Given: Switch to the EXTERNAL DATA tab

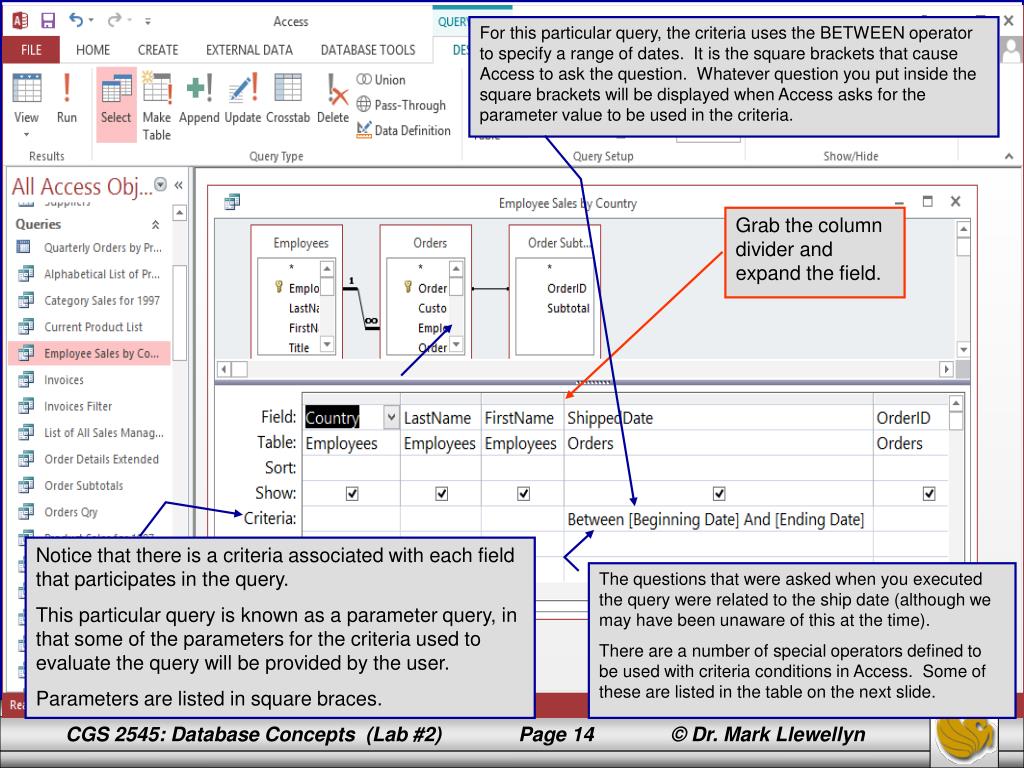Looking at the screenshot, I should (x=249, y=50).
